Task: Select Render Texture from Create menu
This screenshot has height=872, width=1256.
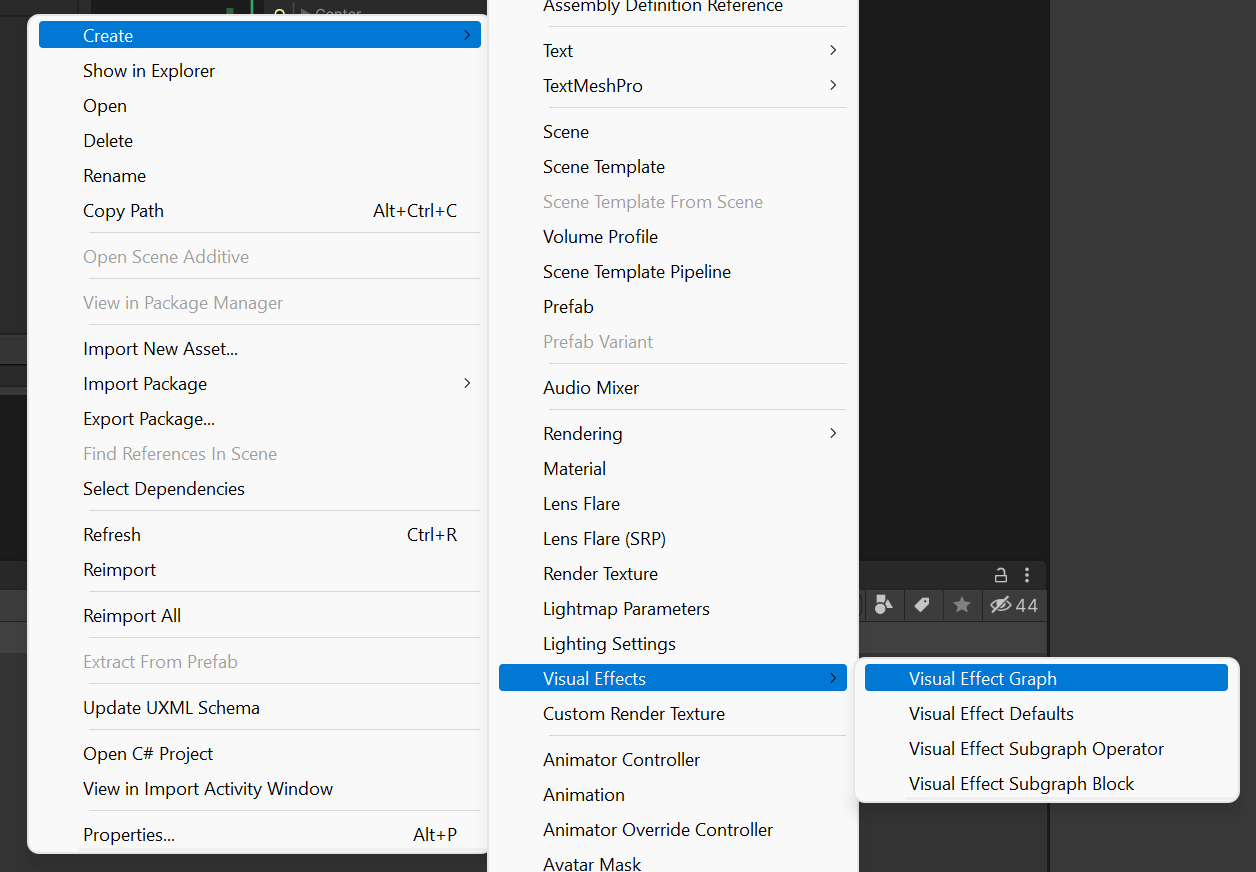Action: [600, 574]
